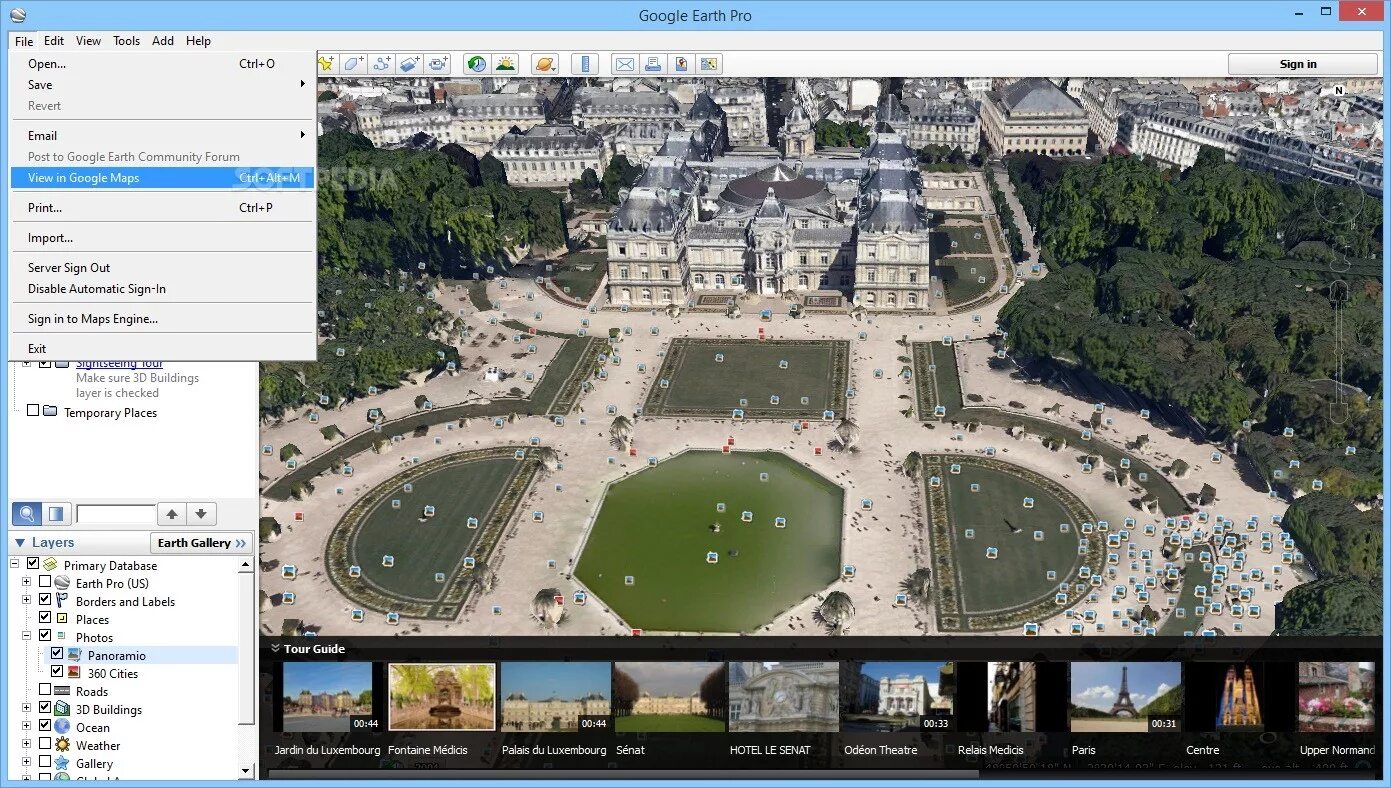Choose Import... from the File menu
This screenshot has height=788, width=1391.
tap(162, 238)
